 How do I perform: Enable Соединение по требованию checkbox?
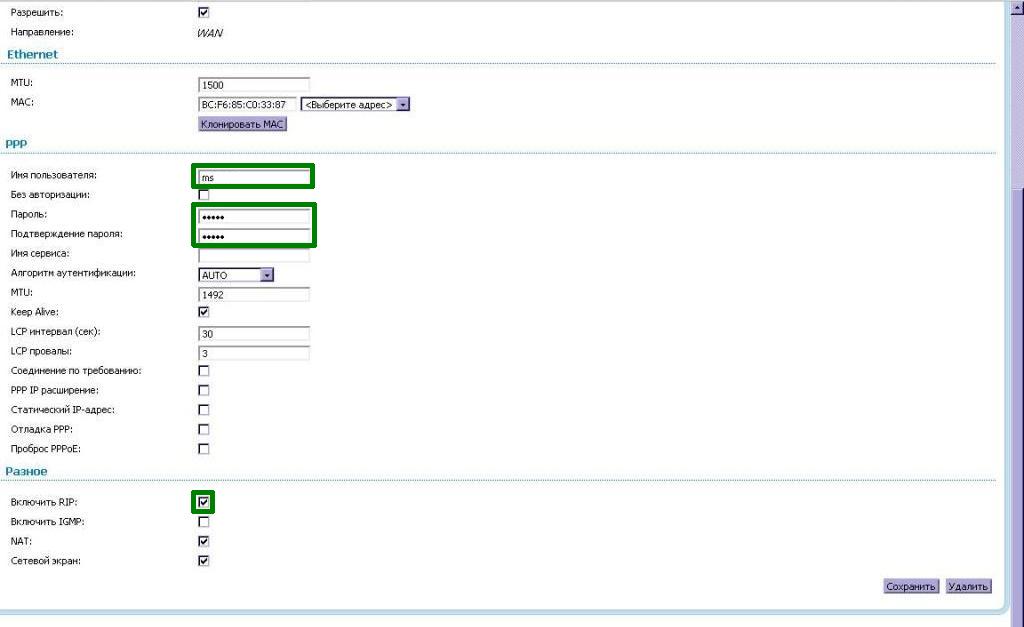point(204,371)
